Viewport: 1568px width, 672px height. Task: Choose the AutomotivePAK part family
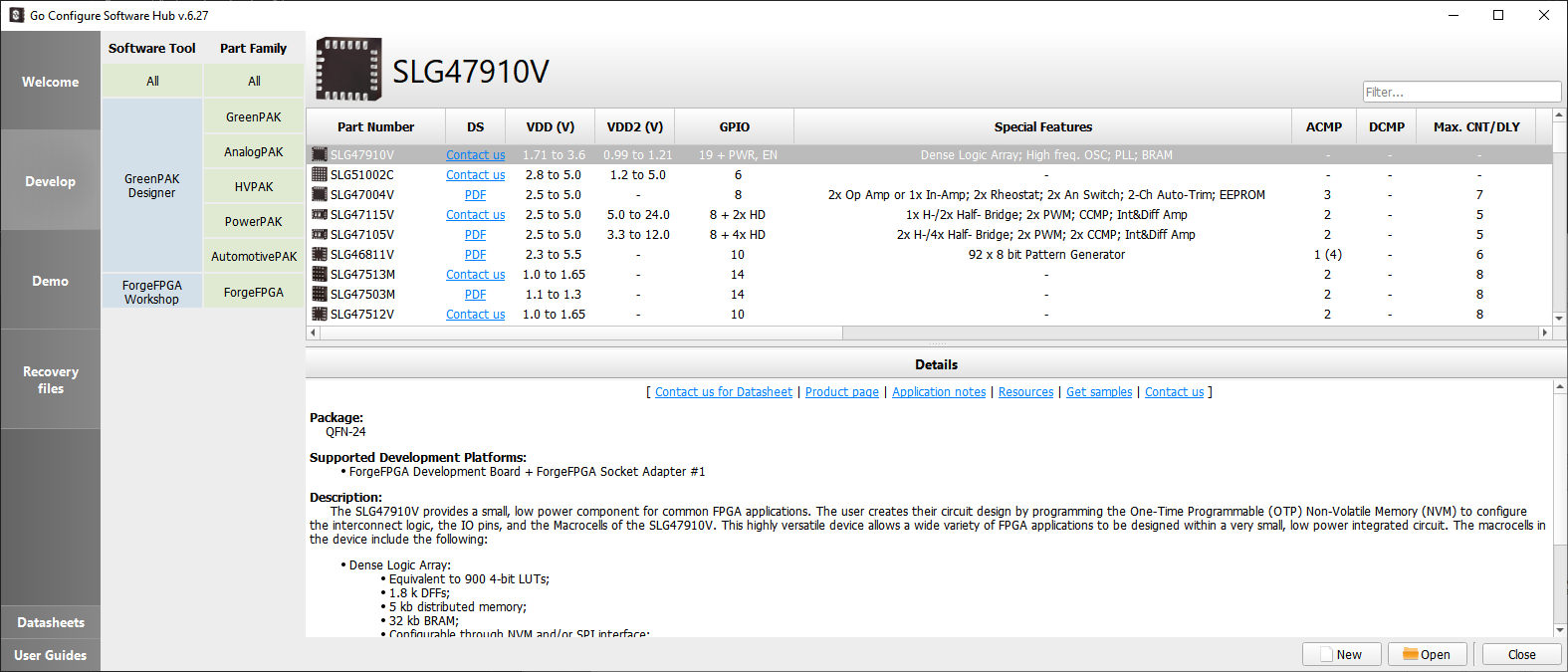point(254,256)
